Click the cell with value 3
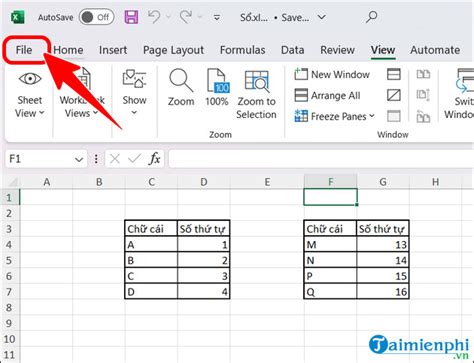This screenshot has width=474, height=363. [203, 276]
